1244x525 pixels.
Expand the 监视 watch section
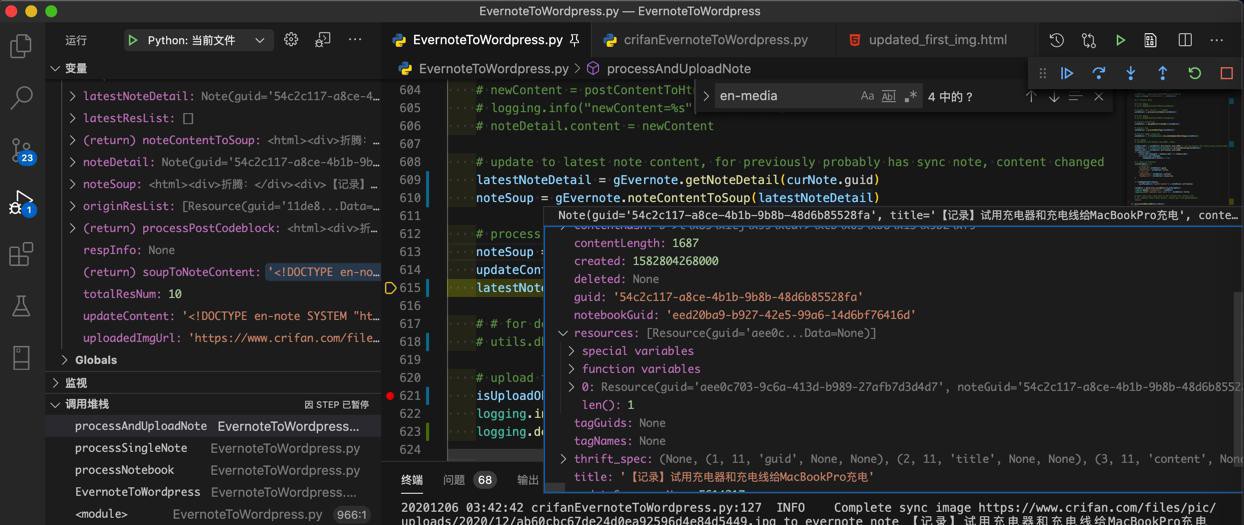click(55, 383)
